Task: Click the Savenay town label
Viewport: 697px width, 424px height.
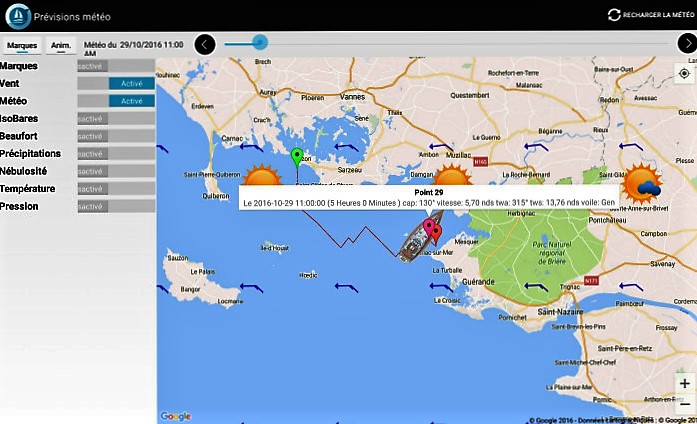Action: click(663, 264)
